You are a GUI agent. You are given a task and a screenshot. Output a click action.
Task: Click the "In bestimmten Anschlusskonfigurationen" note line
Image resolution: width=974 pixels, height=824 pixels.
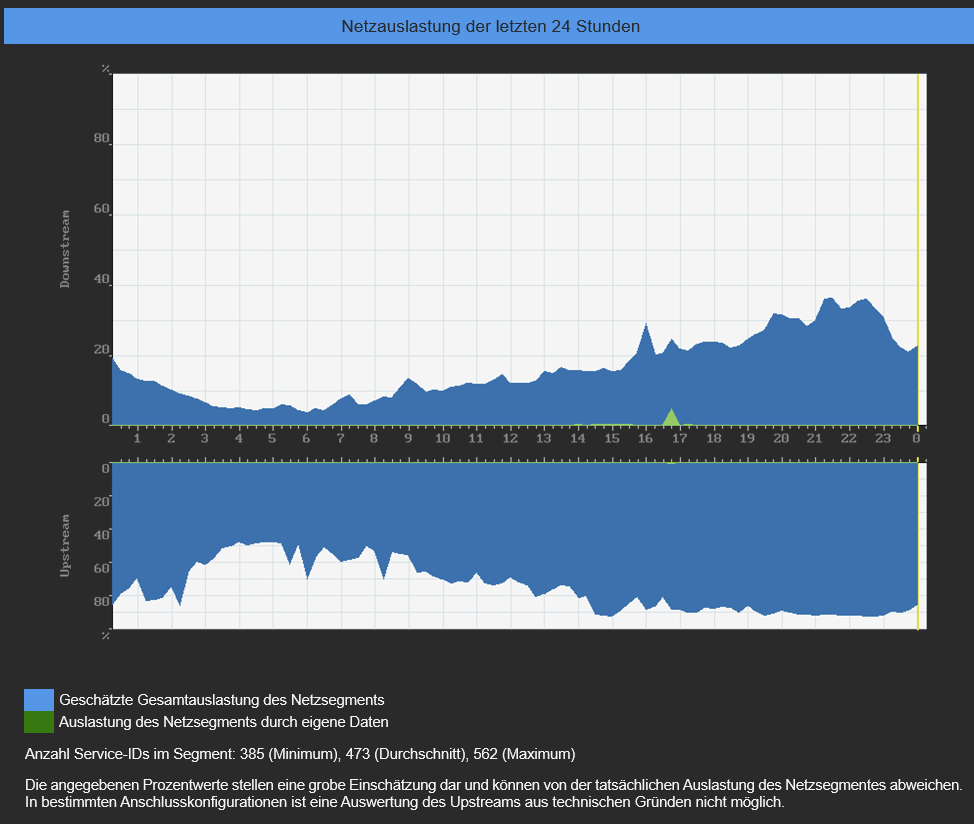click(404, 802)
